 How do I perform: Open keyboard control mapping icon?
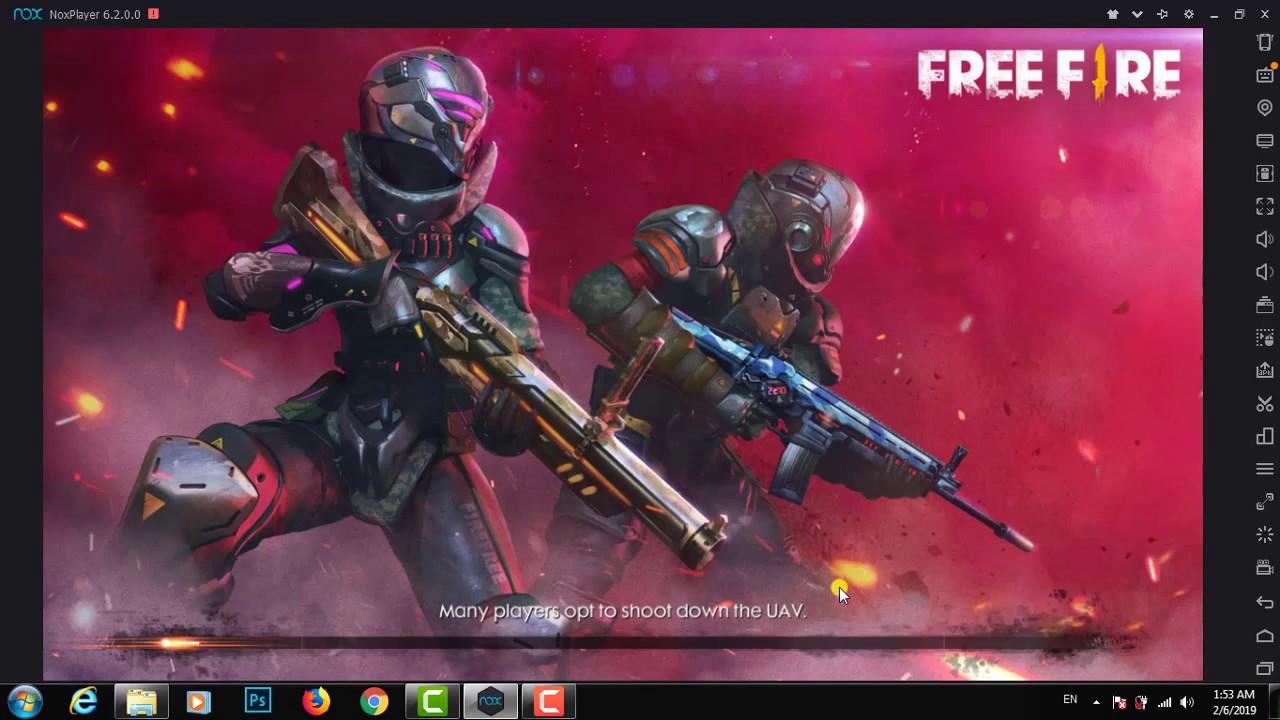coord(1265,74)
